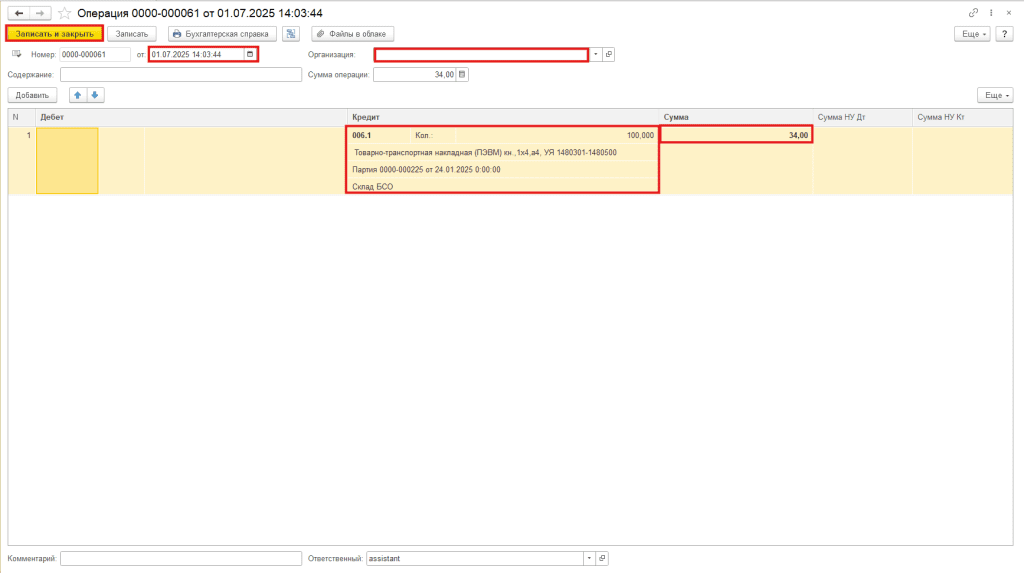Click the Кредит column header
Image resolution: width=1024 pixels, height=573 pixels.
pyautogui.click(x=503, y=117)
